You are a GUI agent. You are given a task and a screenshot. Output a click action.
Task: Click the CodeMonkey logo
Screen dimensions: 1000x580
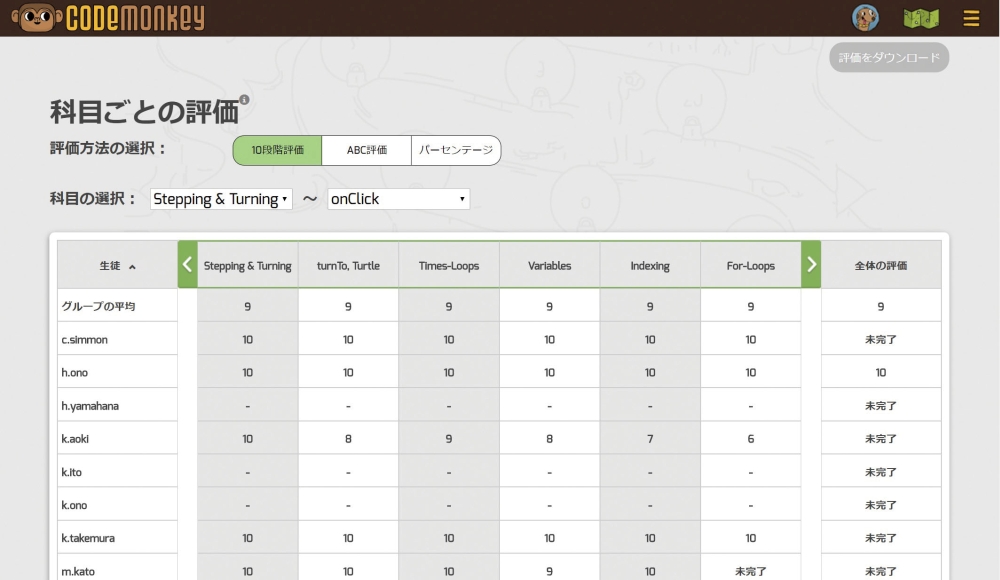click(x=108, y=18)
